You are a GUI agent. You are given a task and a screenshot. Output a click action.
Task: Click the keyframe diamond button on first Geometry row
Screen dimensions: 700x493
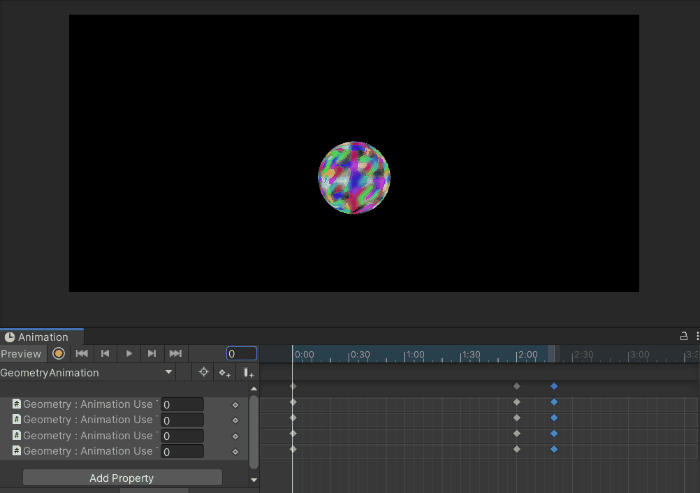point(235,405)
